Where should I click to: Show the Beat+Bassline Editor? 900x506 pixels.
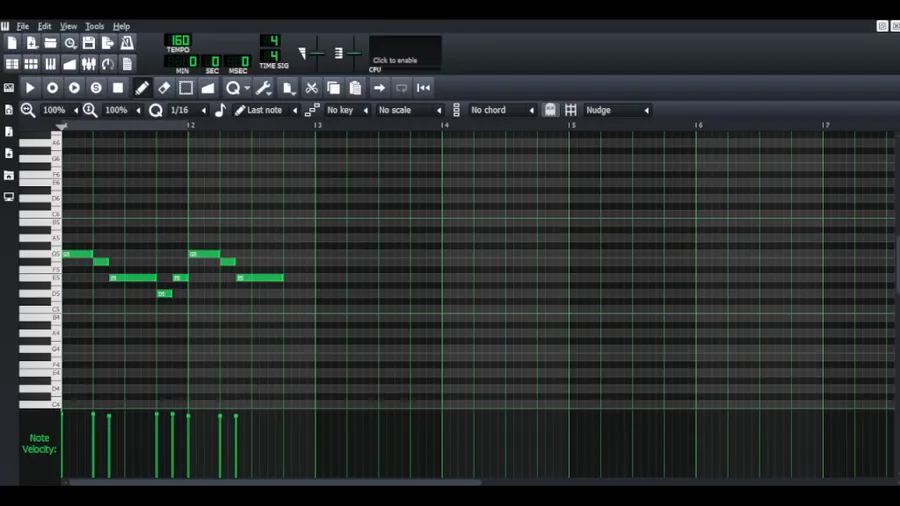32,64
